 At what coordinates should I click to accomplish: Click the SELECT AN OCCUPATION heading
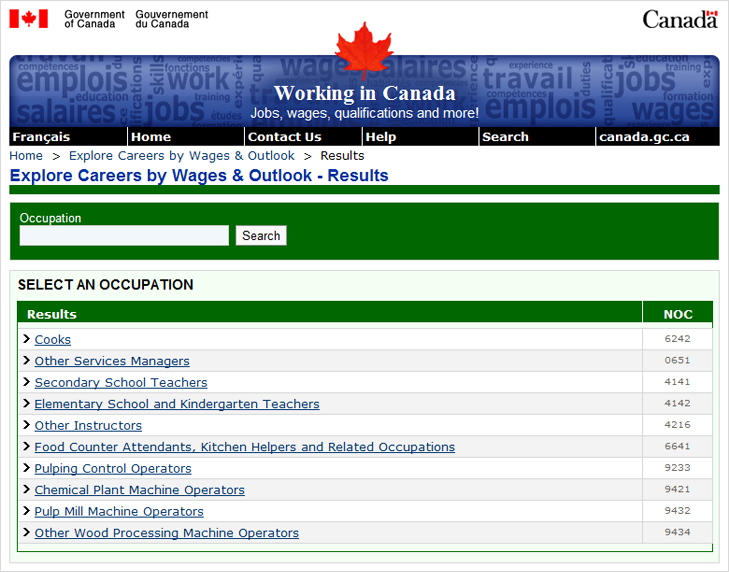point(106,285)
